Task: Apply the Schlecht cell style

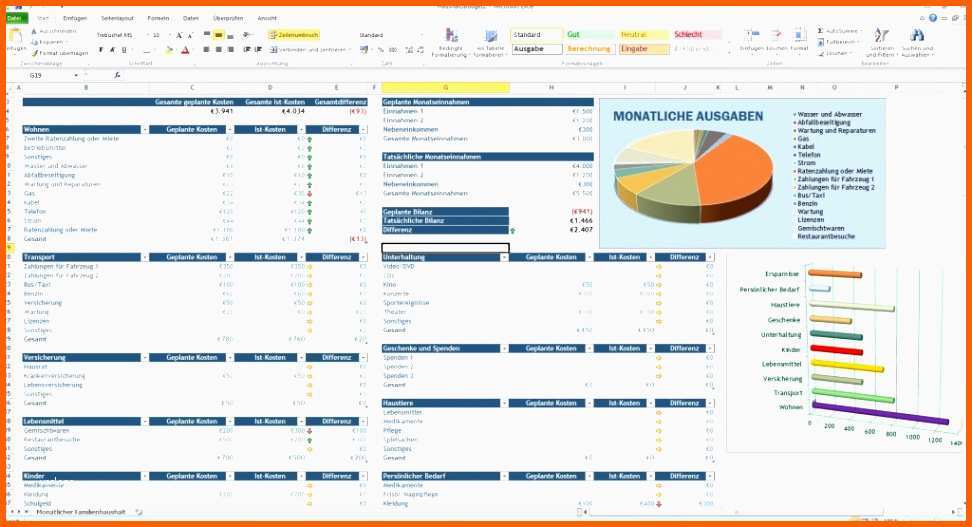Action: (696, 35)
